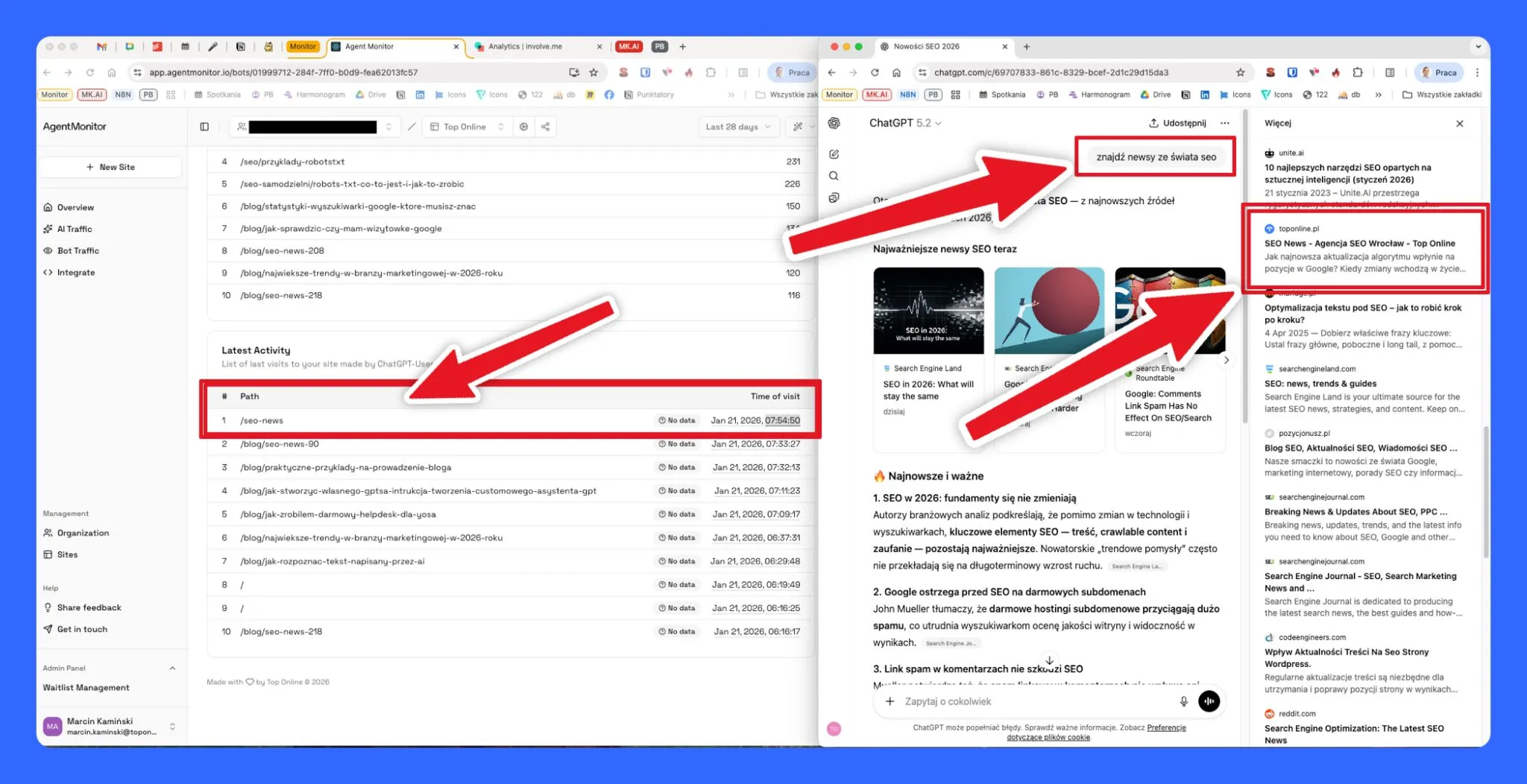1527x784 pixels.
Task: Open a new tab in the ChatGPT window
Action: tap(1027, 46)
